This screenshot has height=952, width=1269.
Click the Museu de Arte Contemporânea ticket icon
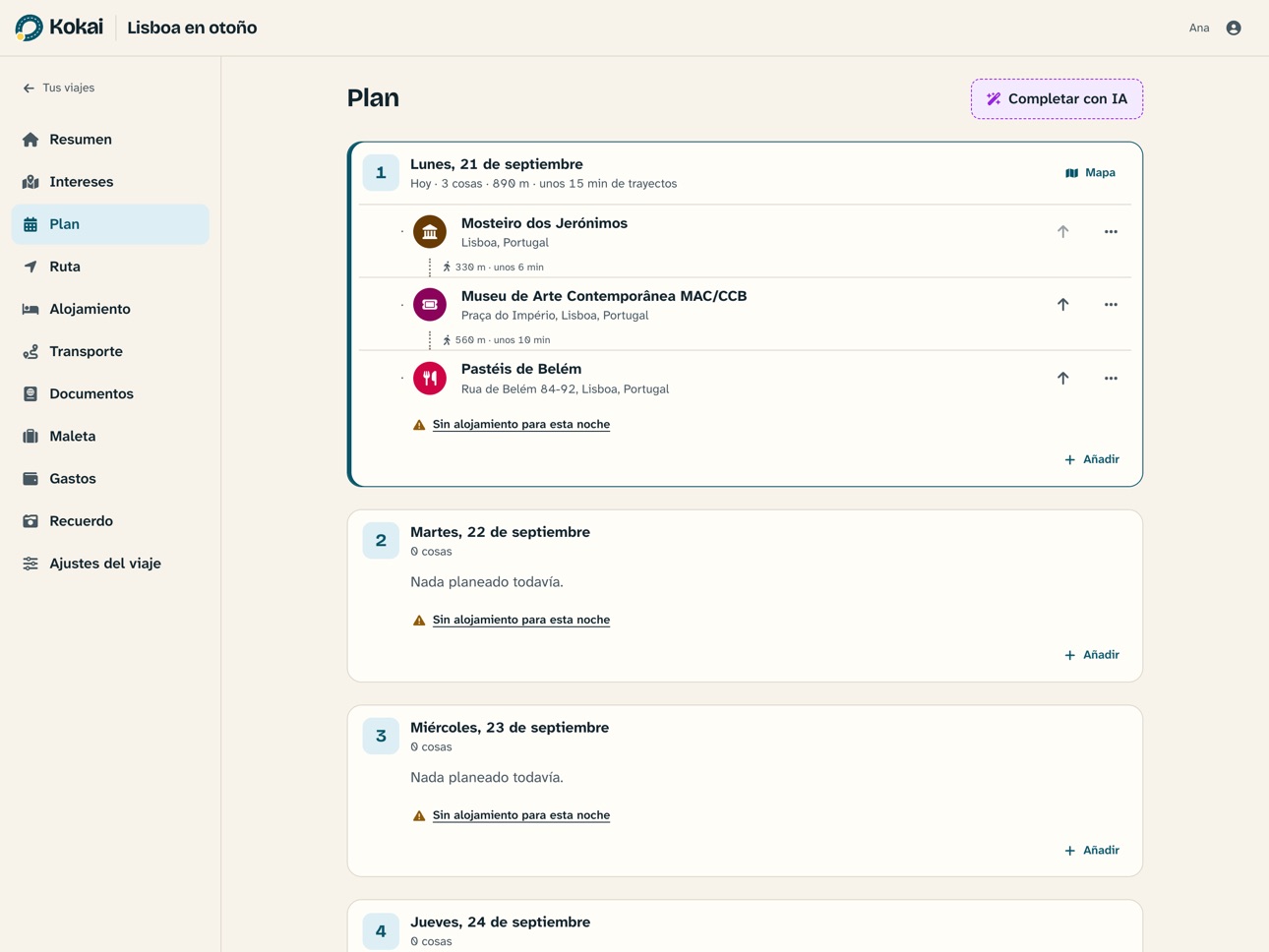point(430,305)
